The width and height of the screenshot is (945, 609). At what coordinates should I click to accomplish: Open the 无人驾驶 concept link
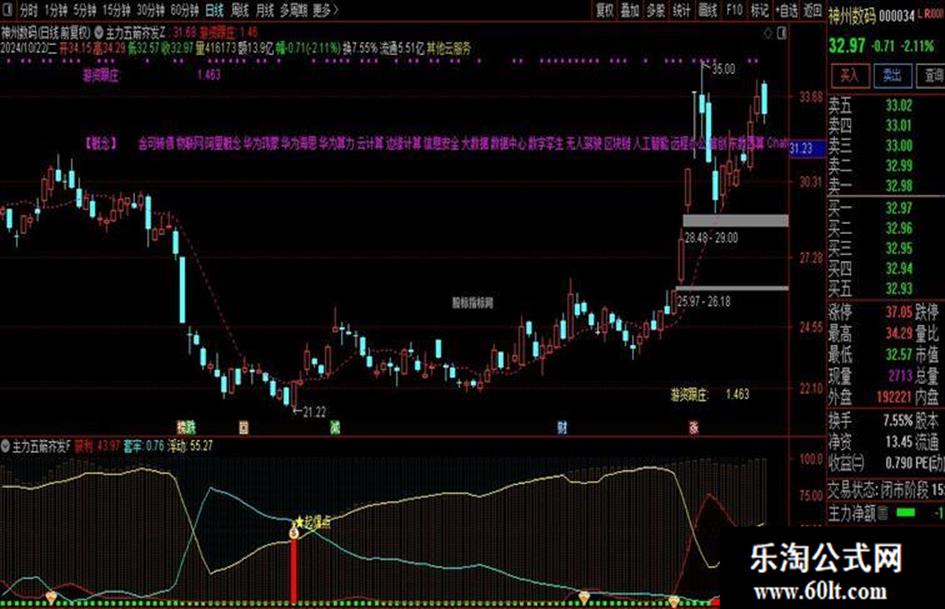point(583,144)
